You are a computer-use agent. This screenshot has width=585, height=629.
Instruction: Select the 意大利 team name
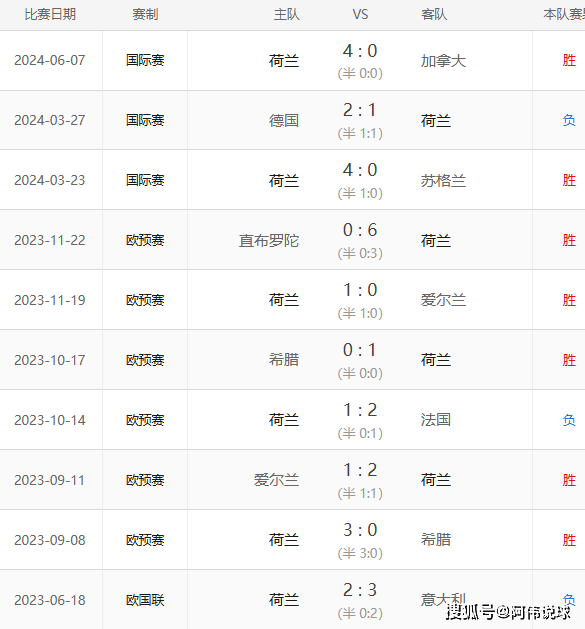(443, 600)
